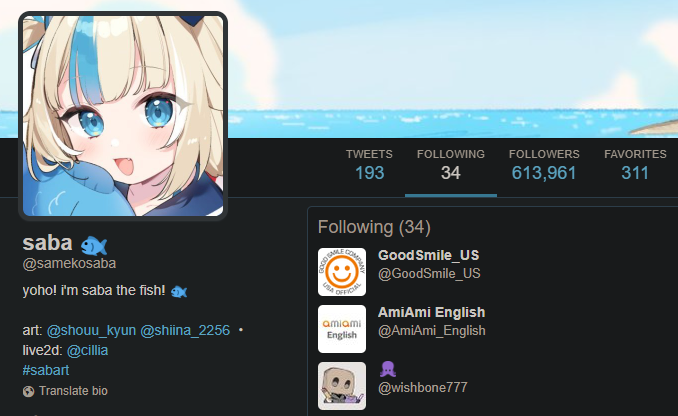The image size is (678, 416).
Task: Open the @cillia live2d link
Action: (87, 350)
